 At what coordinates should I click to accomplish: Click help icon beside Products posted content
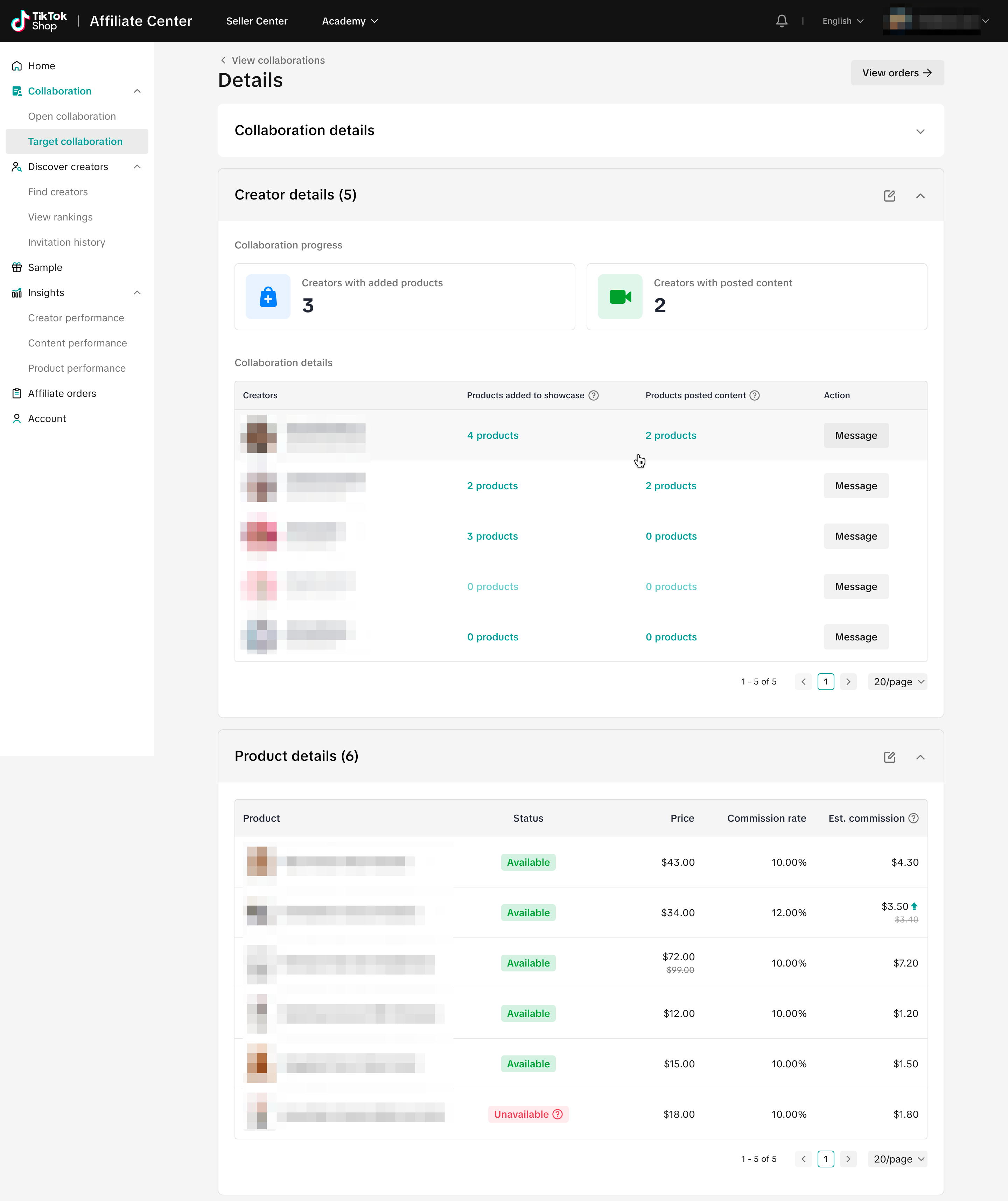pos(755,395)
